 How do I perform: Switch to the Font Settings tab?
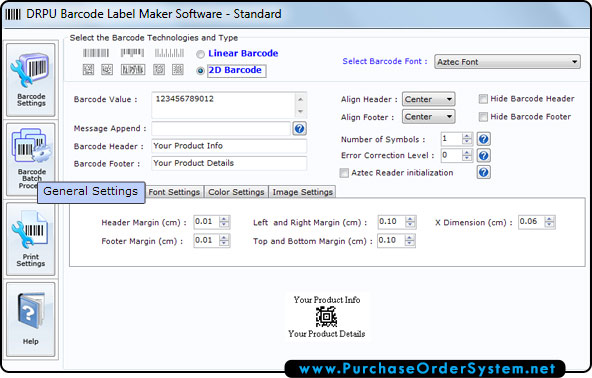point(174,192)
